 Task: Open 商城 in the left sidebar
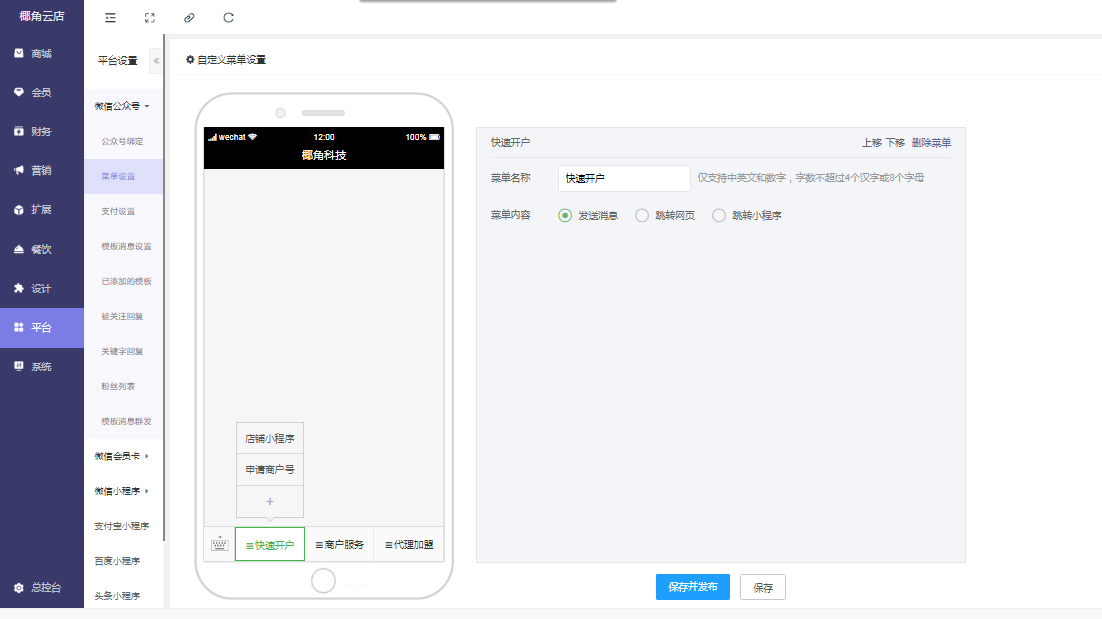[x=41, y=53]
